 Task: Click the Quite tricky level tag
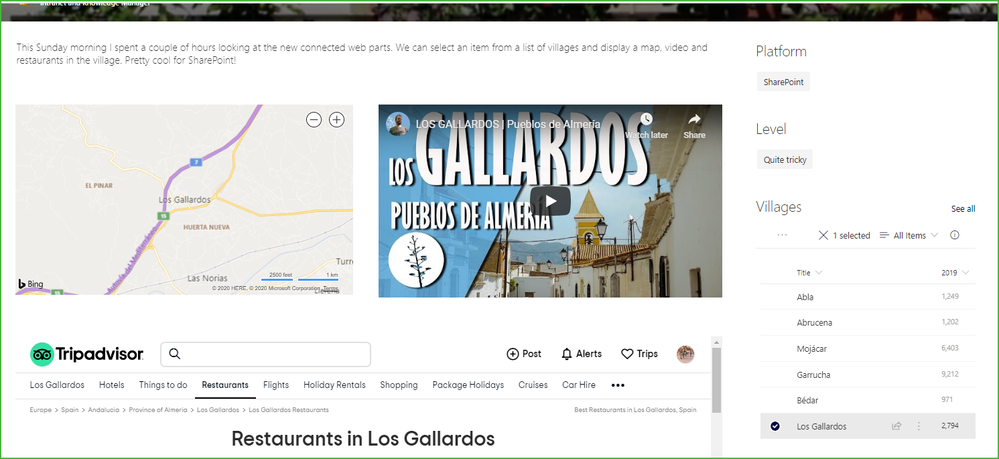click(785, 160)
